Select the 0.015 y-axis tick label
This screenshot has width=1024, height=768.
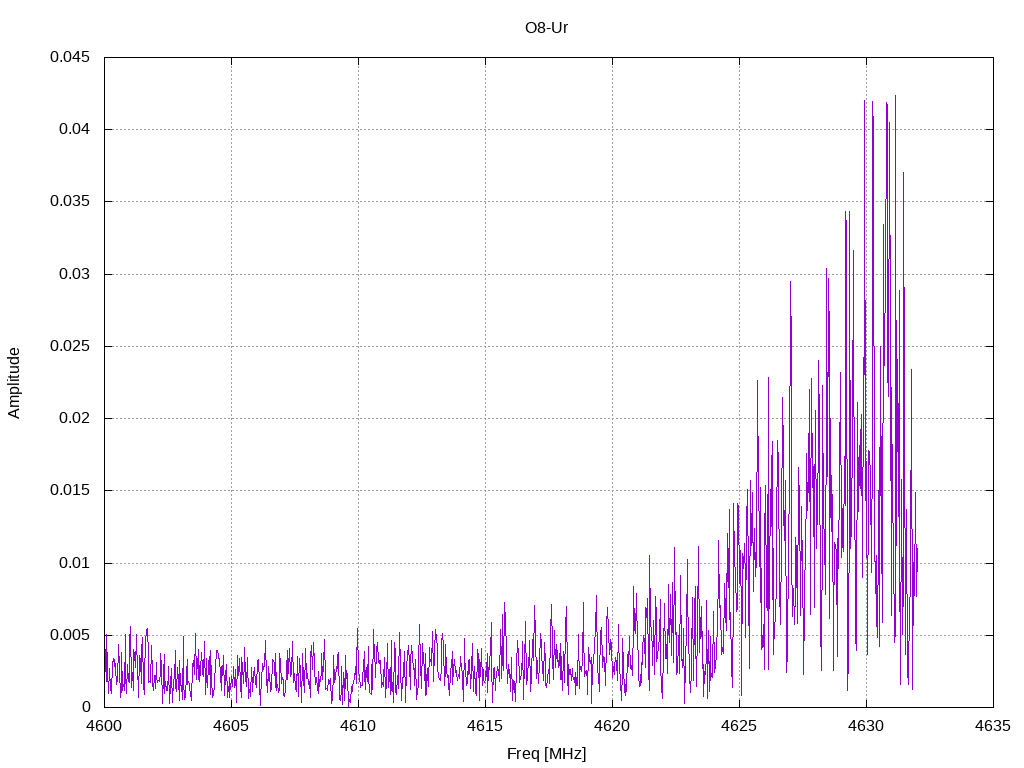[70, 490]
